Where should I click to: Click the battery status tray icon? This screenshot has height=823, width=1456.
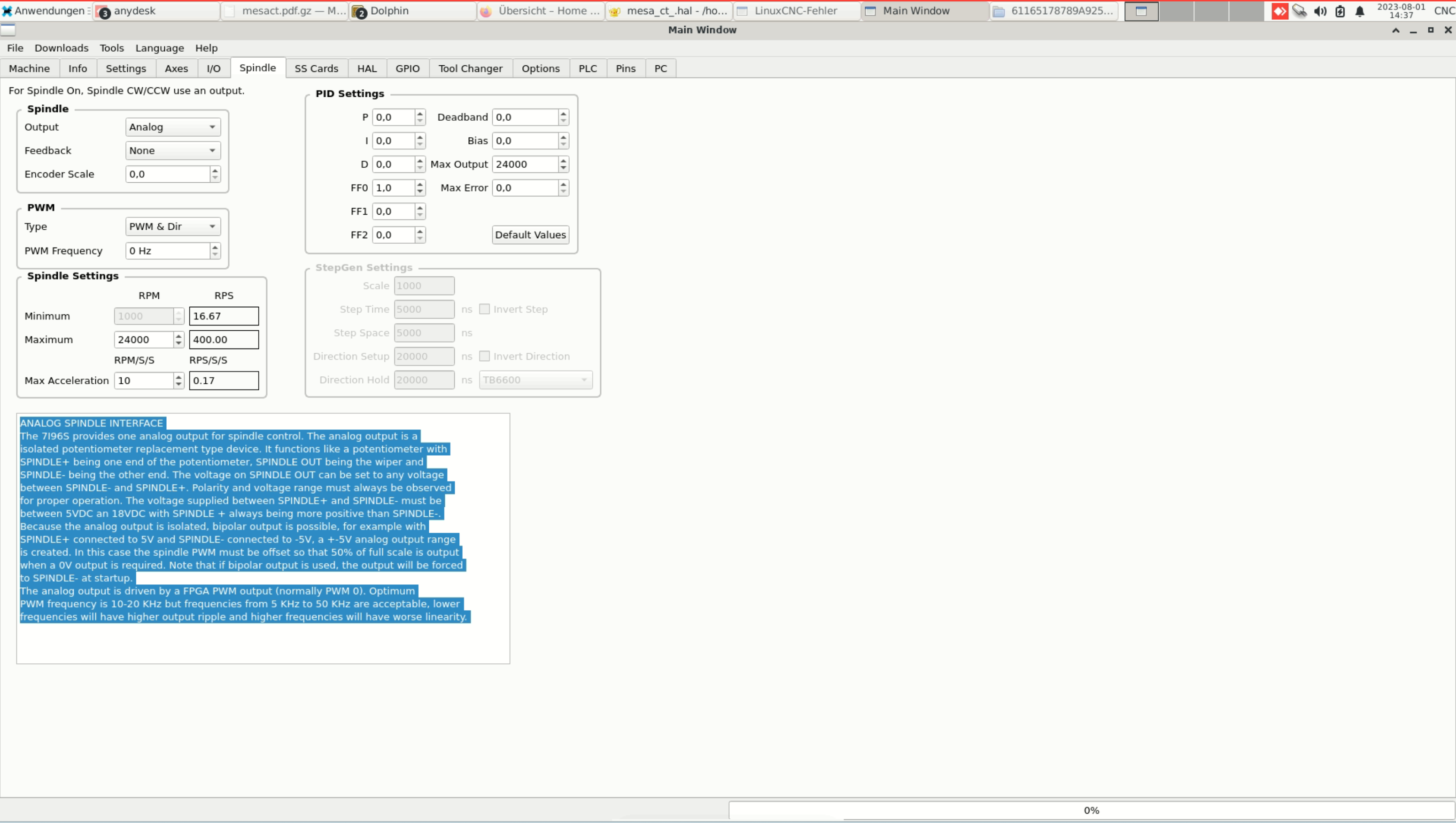(x=1340, y=11)
